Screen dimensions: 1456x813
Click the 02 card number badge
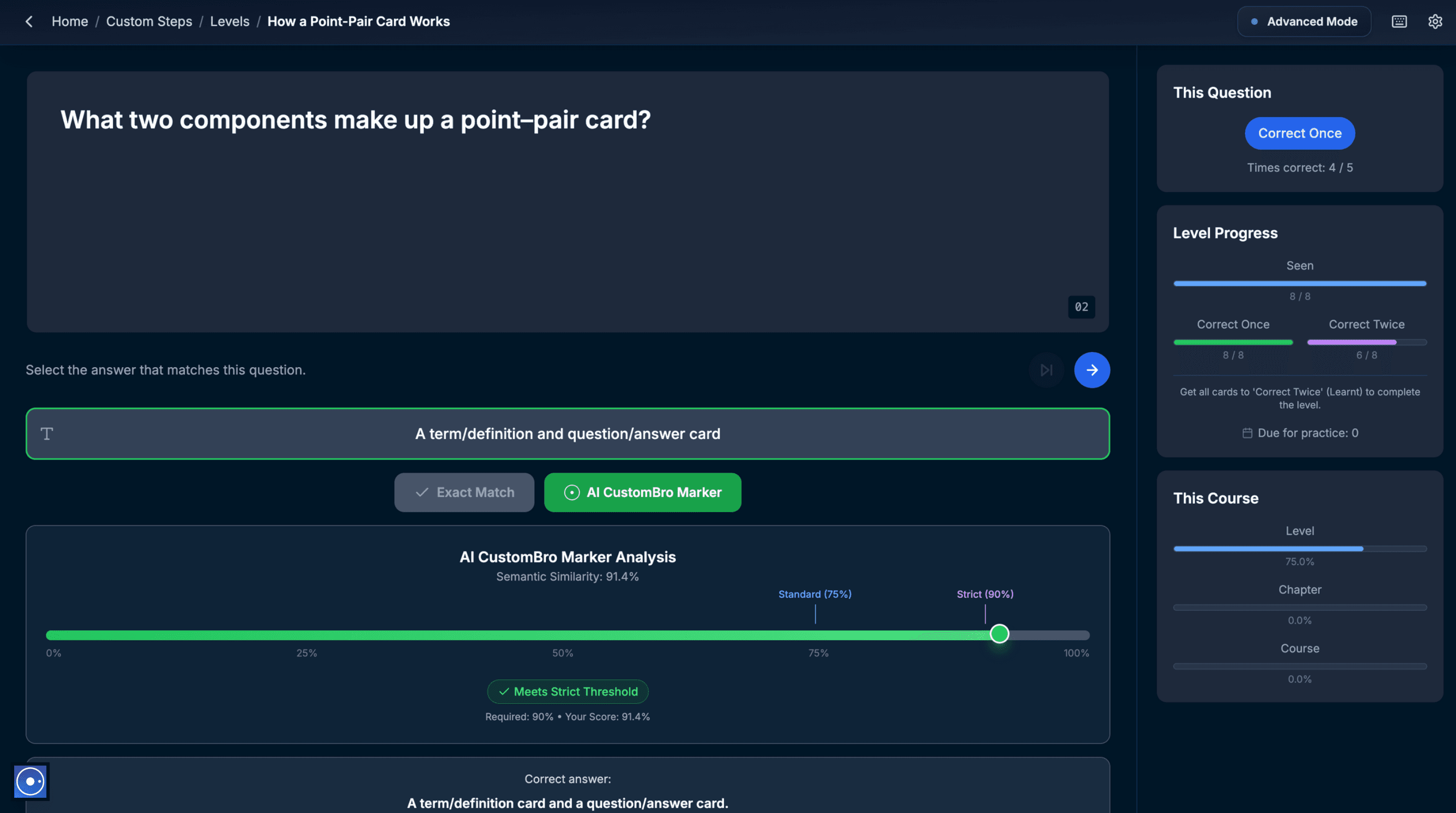1081,307
